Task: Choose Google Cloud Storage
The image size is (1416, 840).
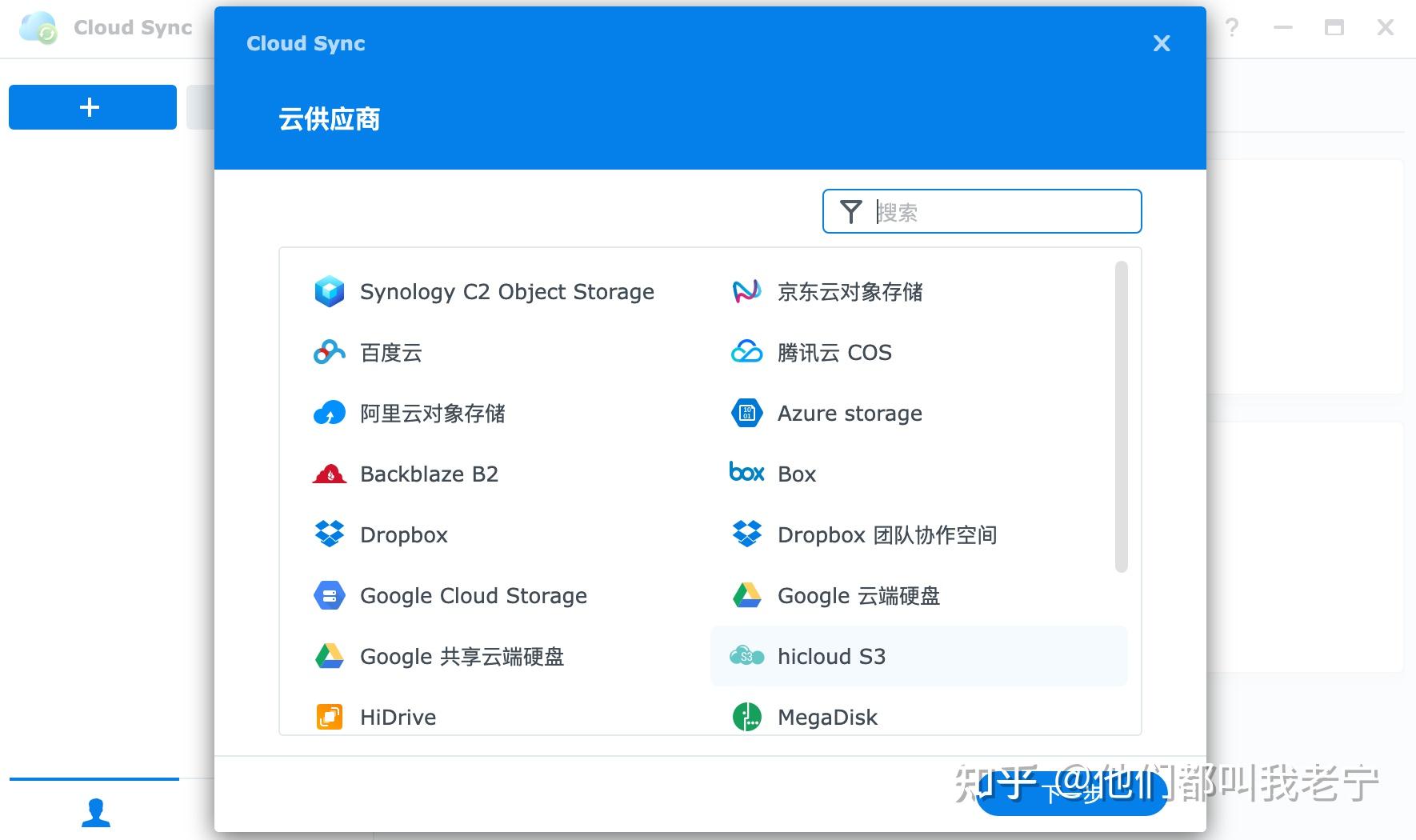Action: 474,595
